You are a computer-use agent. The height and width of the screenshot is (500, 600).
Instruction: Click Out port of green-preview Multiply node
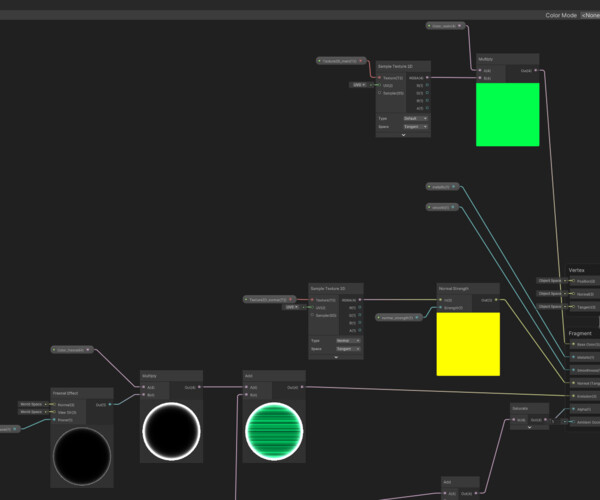click(x=535, y=70)
